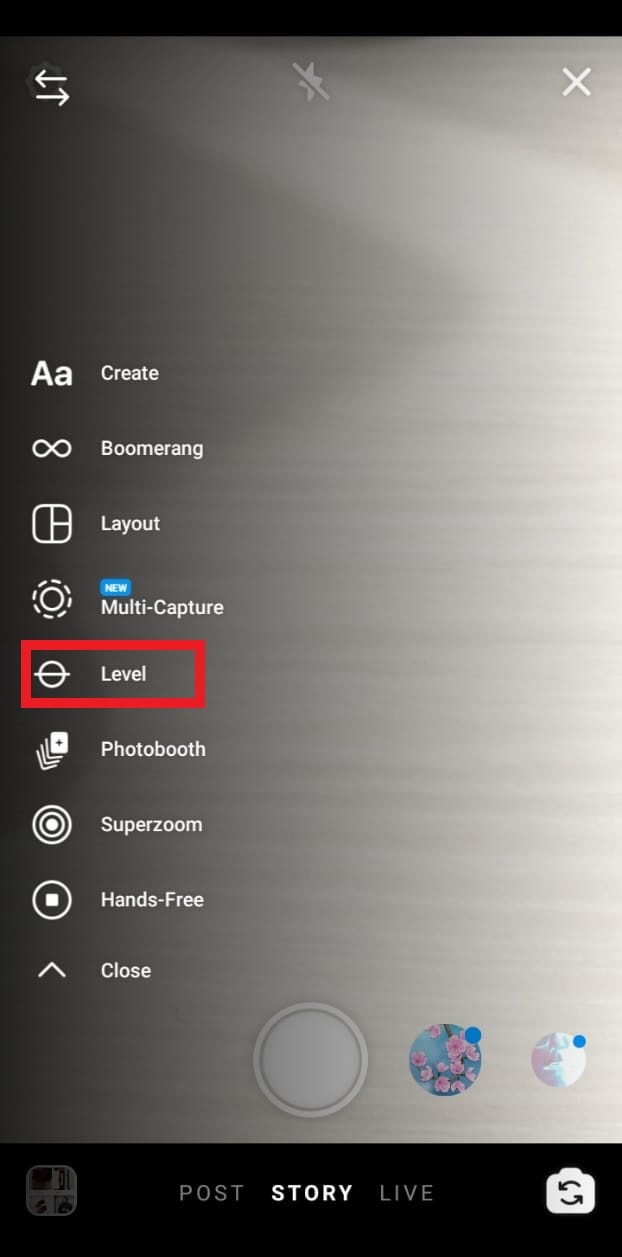The height and width of the screenshot is (1257, 622).
Task: Tap the Level horizon icon
Action: tap(52, 674)
